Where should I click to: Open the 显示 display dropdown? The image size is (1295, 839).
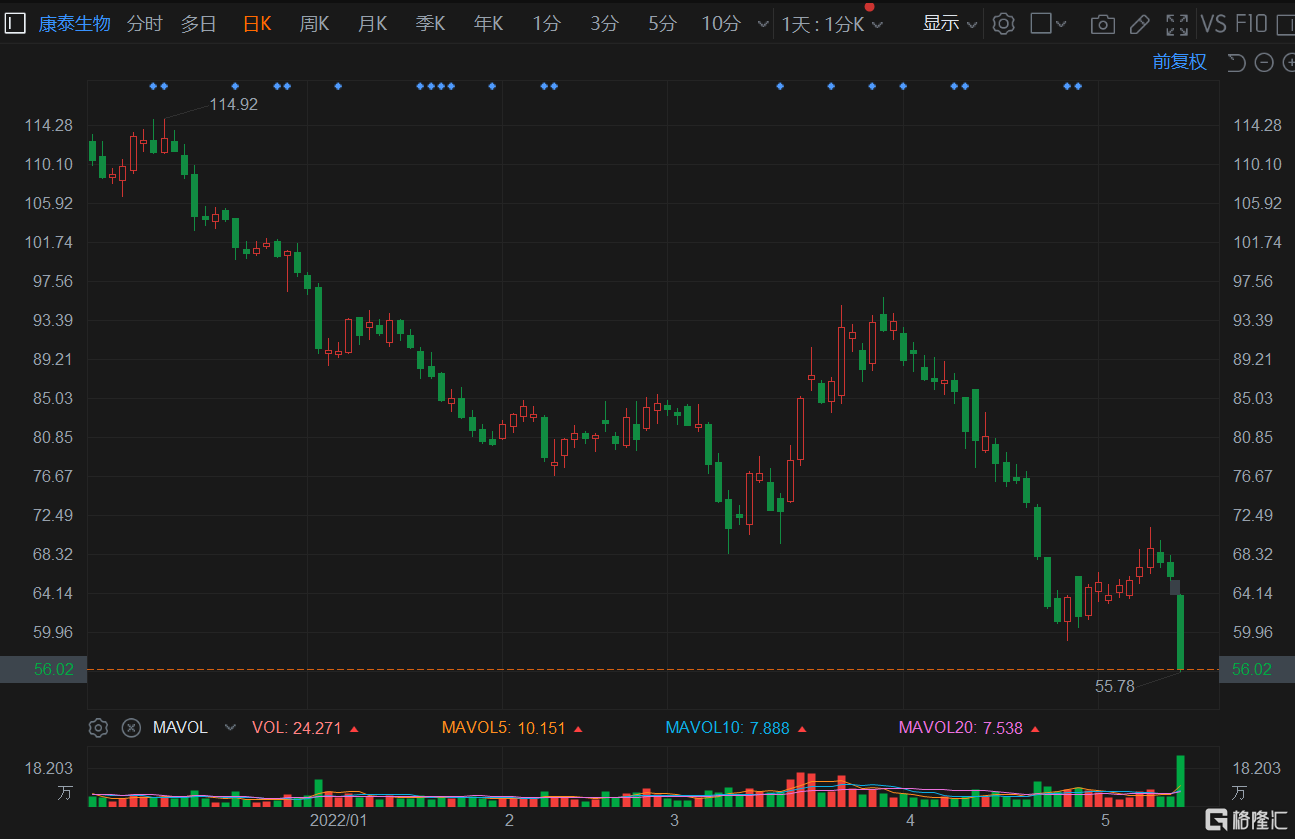tap(950, 23)
